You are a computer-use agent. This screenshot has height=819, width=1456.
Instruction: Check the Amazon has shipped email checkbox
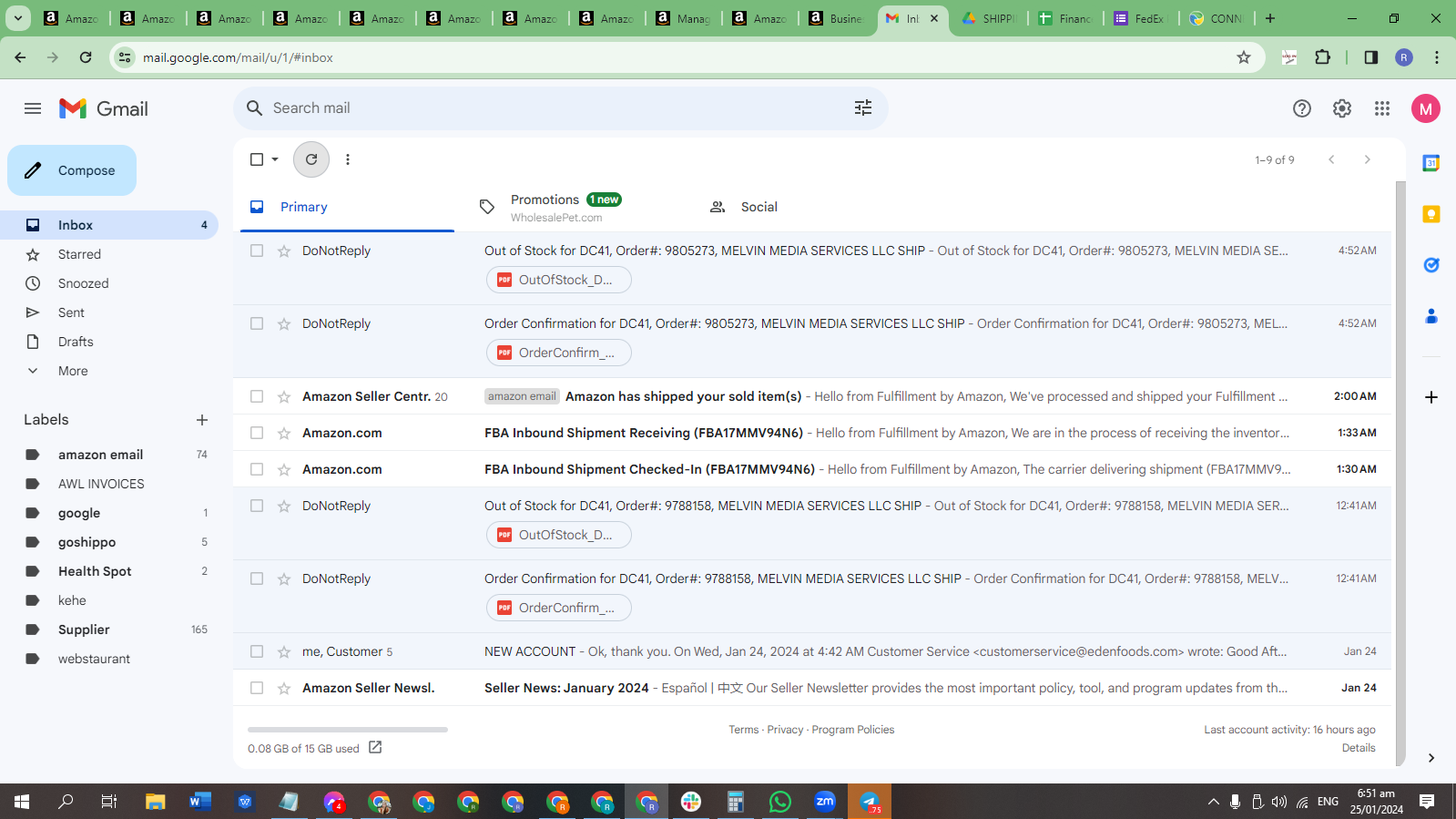click(257, 396)
